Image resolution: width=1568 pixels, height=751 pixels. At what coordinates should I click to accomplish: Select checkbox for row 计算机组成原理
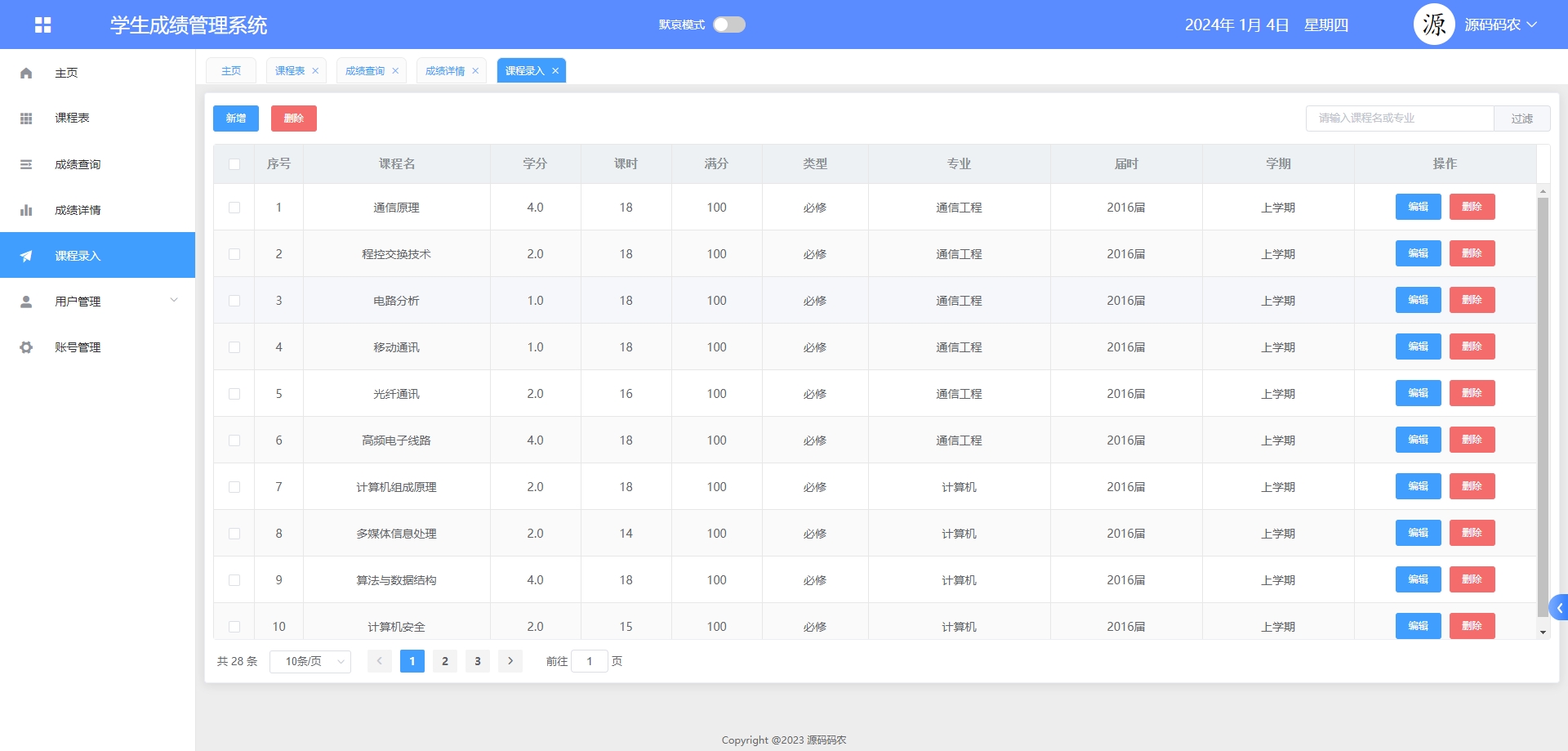point(234,487)
